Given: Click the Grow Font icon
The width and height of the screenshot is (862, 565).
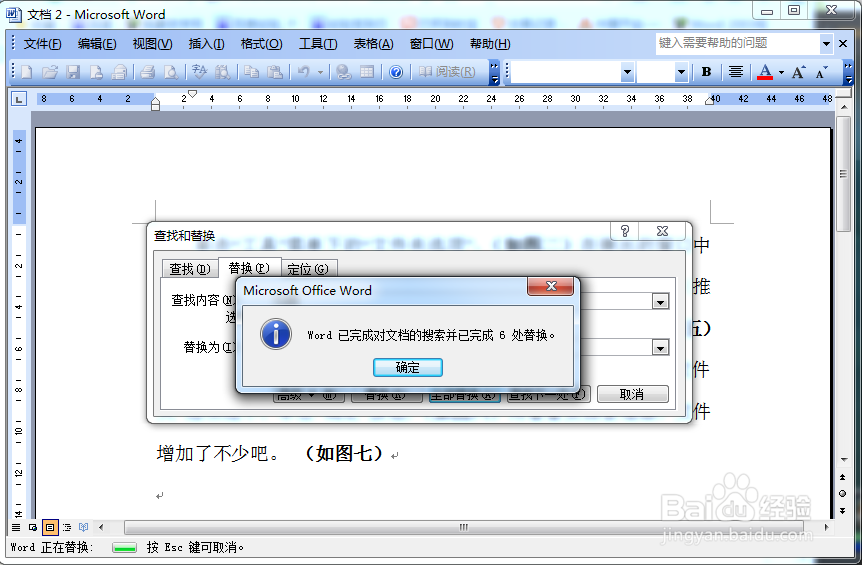Looking at the screenshot, I should point(798,72).
